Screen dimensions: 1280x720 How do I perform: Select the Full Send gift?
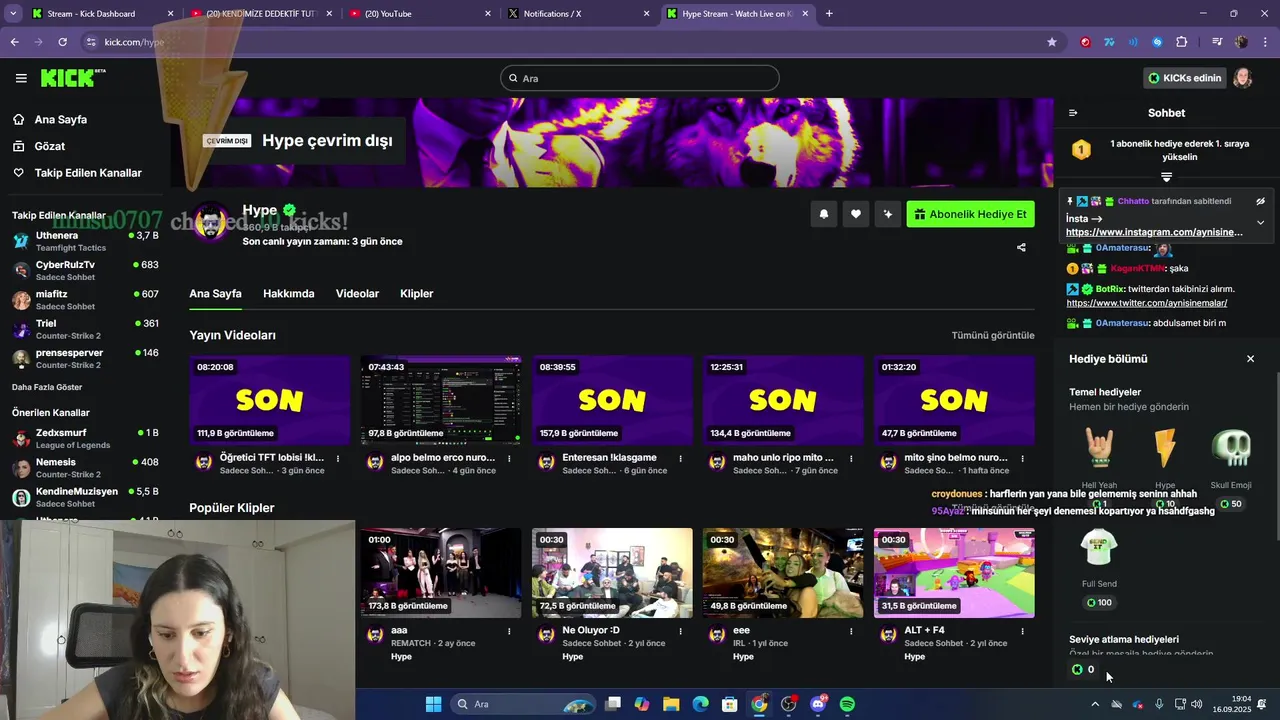[x=1099, y=566]
